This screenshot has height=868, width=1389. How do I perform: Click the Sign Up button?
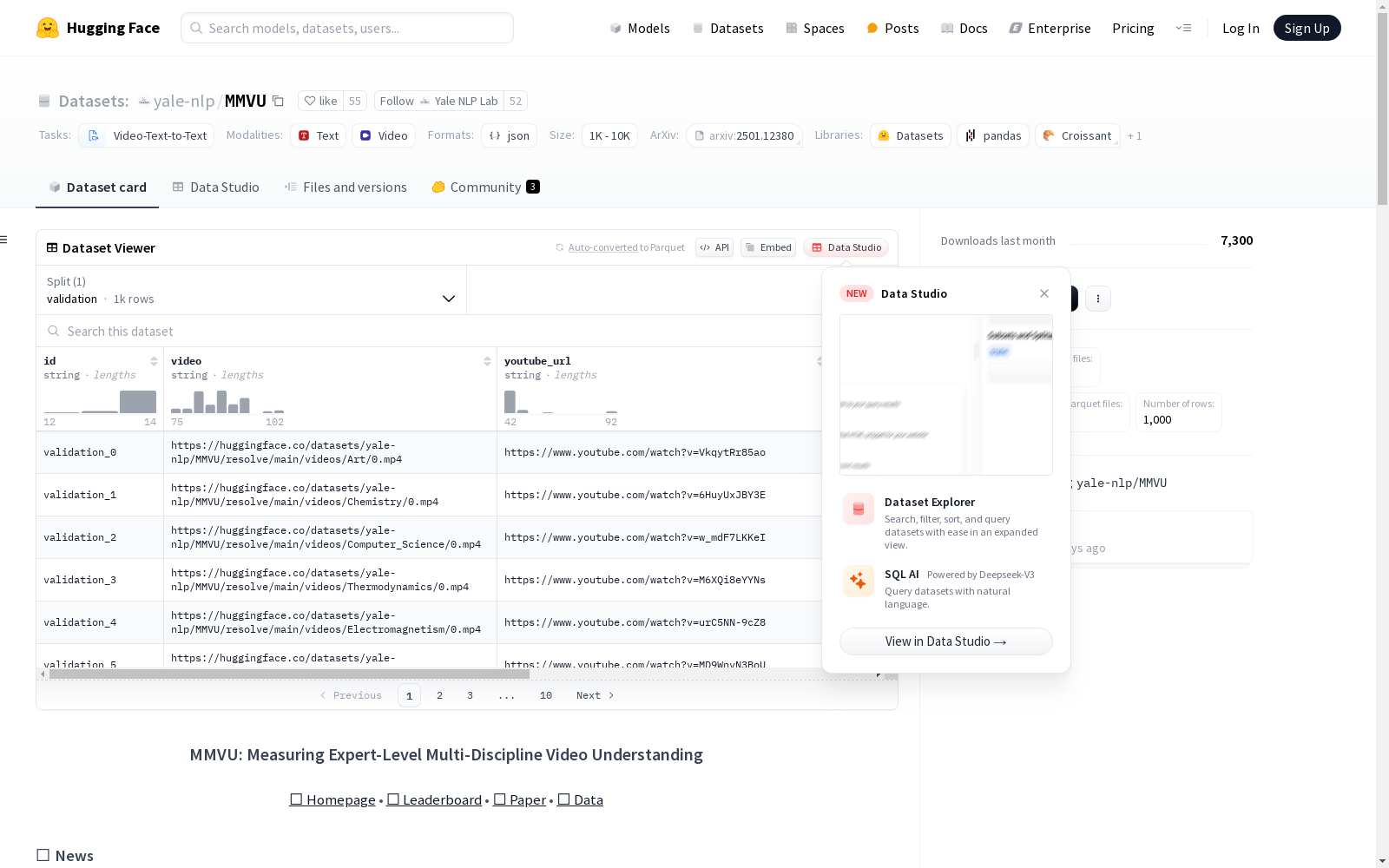pyautogui.click(x=1307, y=28)
